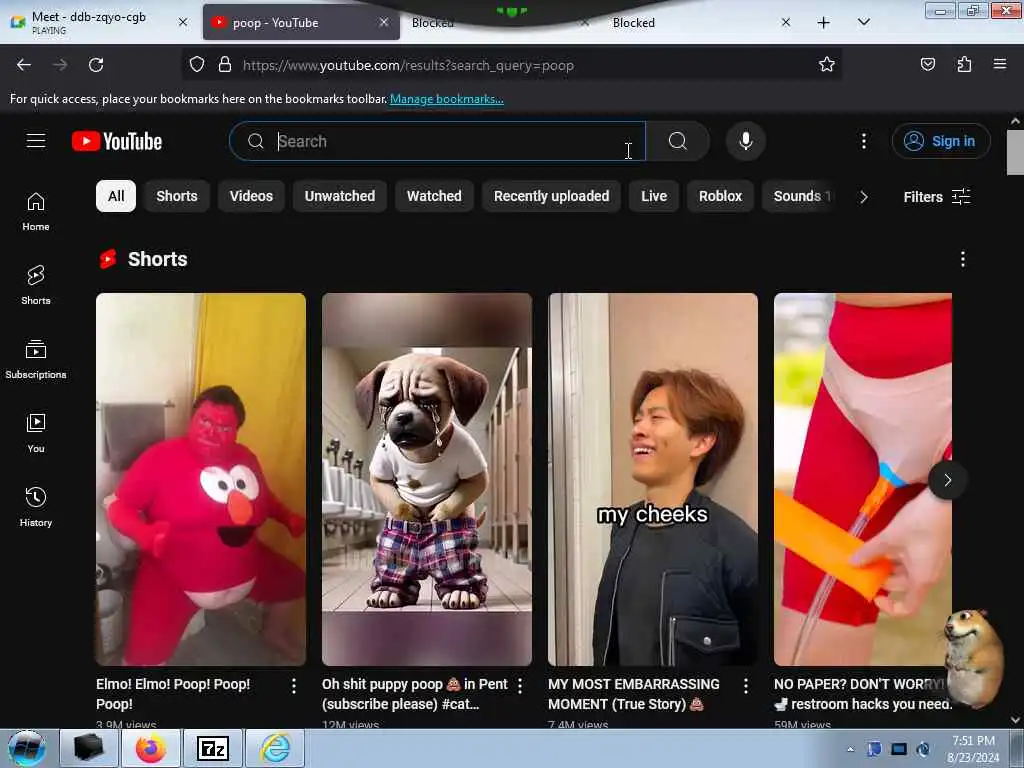
Task: Open browser extensions panel
Action: pos(964,64)
